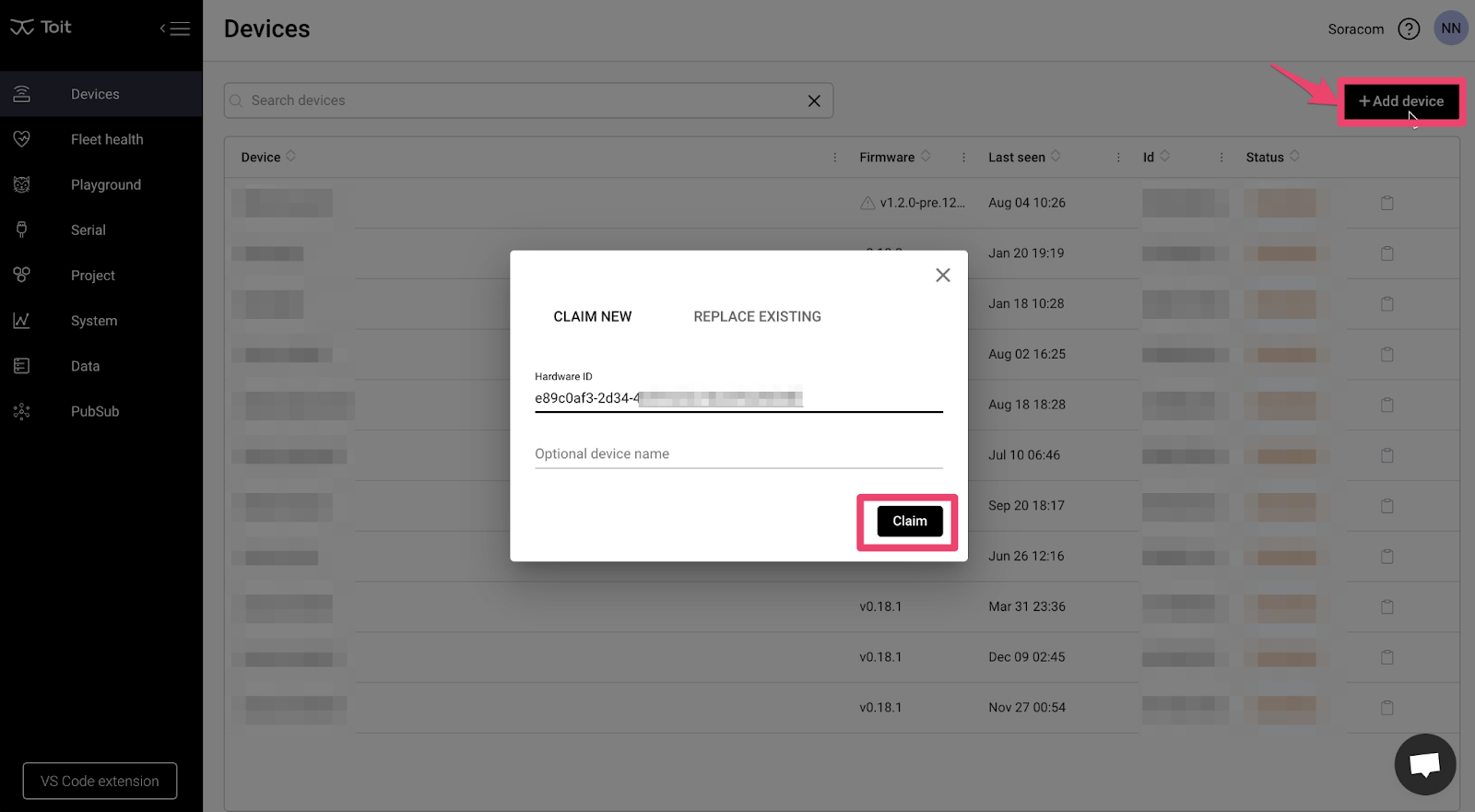Close the claim device dialog
The width and height of the screenshot is (1475, 812).
point(942,276)
